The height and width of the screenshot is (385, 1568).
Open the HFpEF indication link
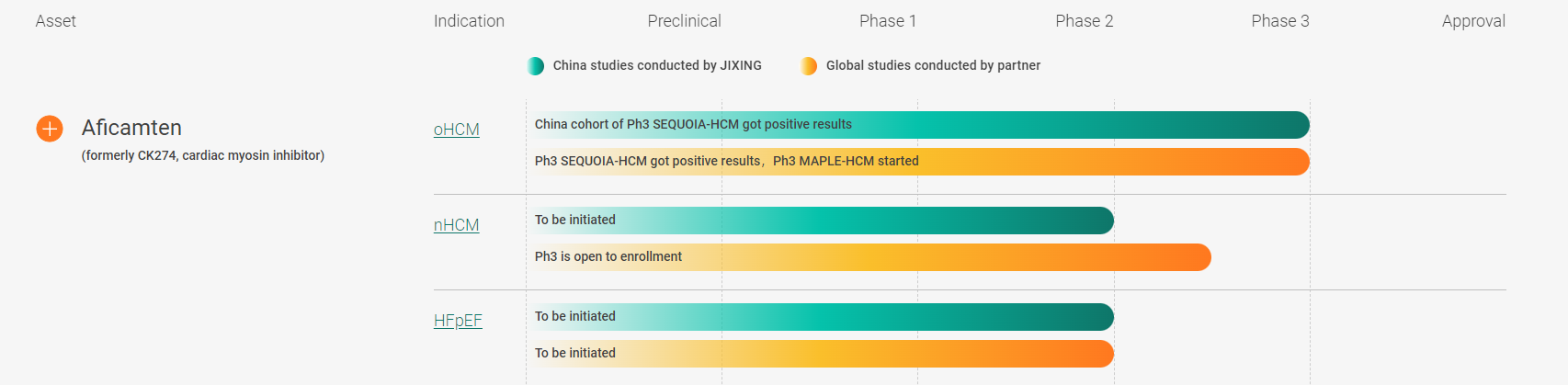pos(458,321)
